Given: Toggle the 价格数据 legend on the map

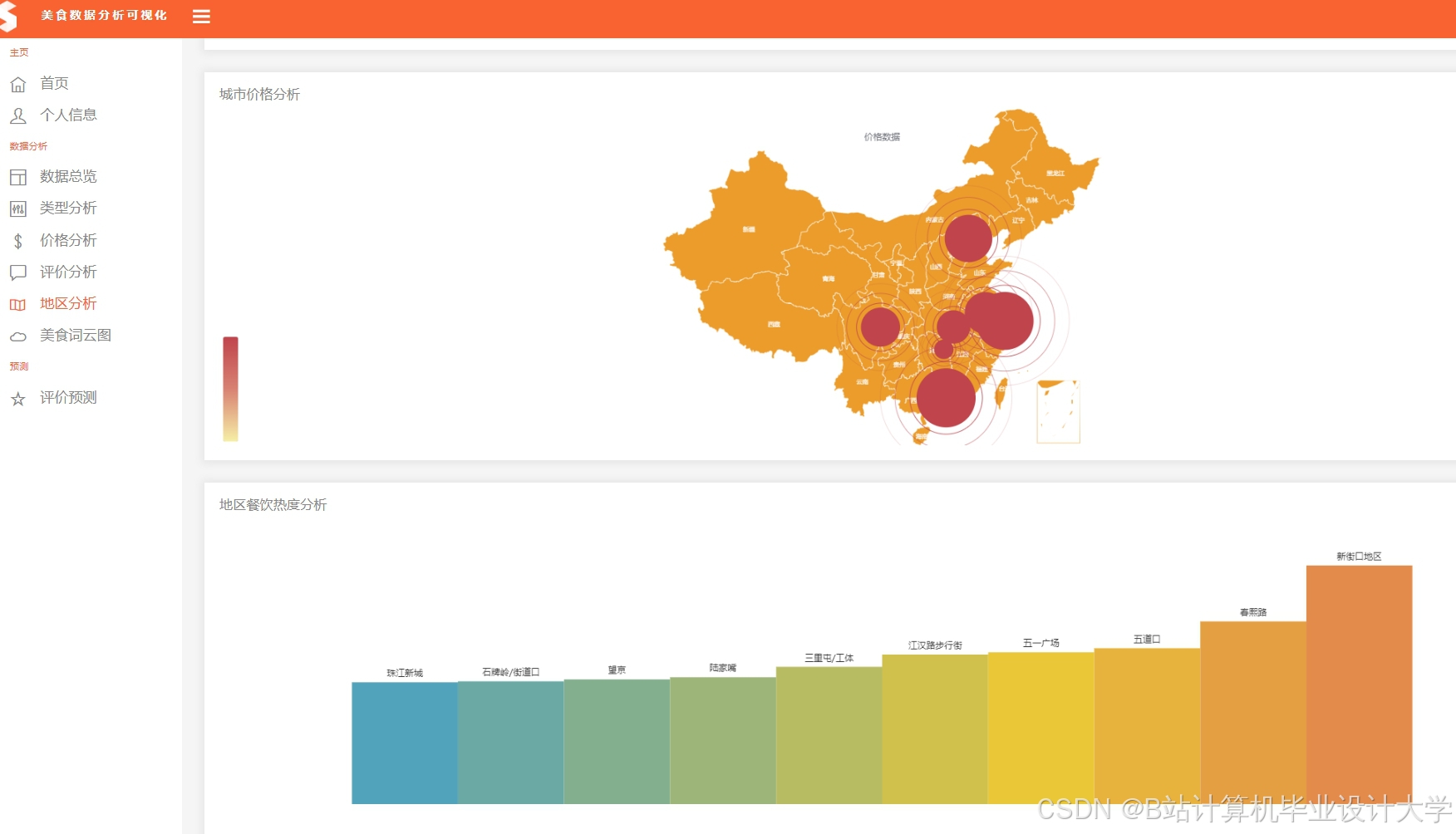Looking at the screenshot, I should [881, 135].
